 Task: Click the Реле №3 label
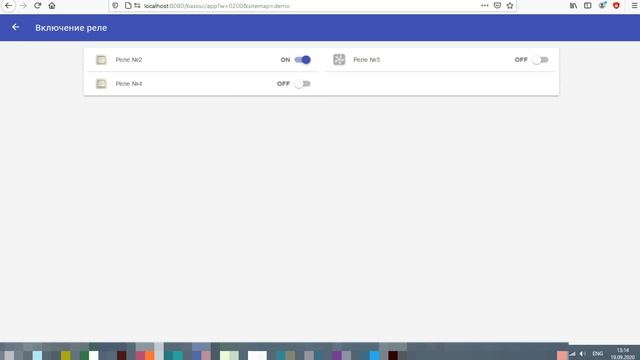[367, 60]
